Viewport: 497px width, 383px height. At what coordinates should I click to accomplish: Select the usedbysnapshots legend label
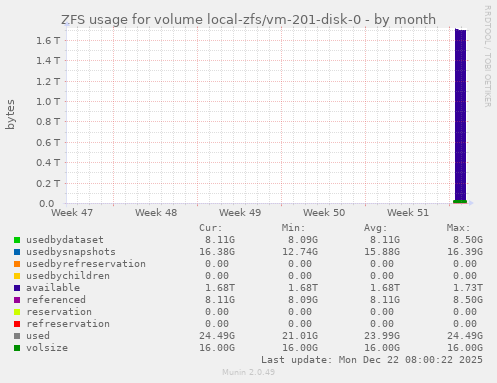71,252
